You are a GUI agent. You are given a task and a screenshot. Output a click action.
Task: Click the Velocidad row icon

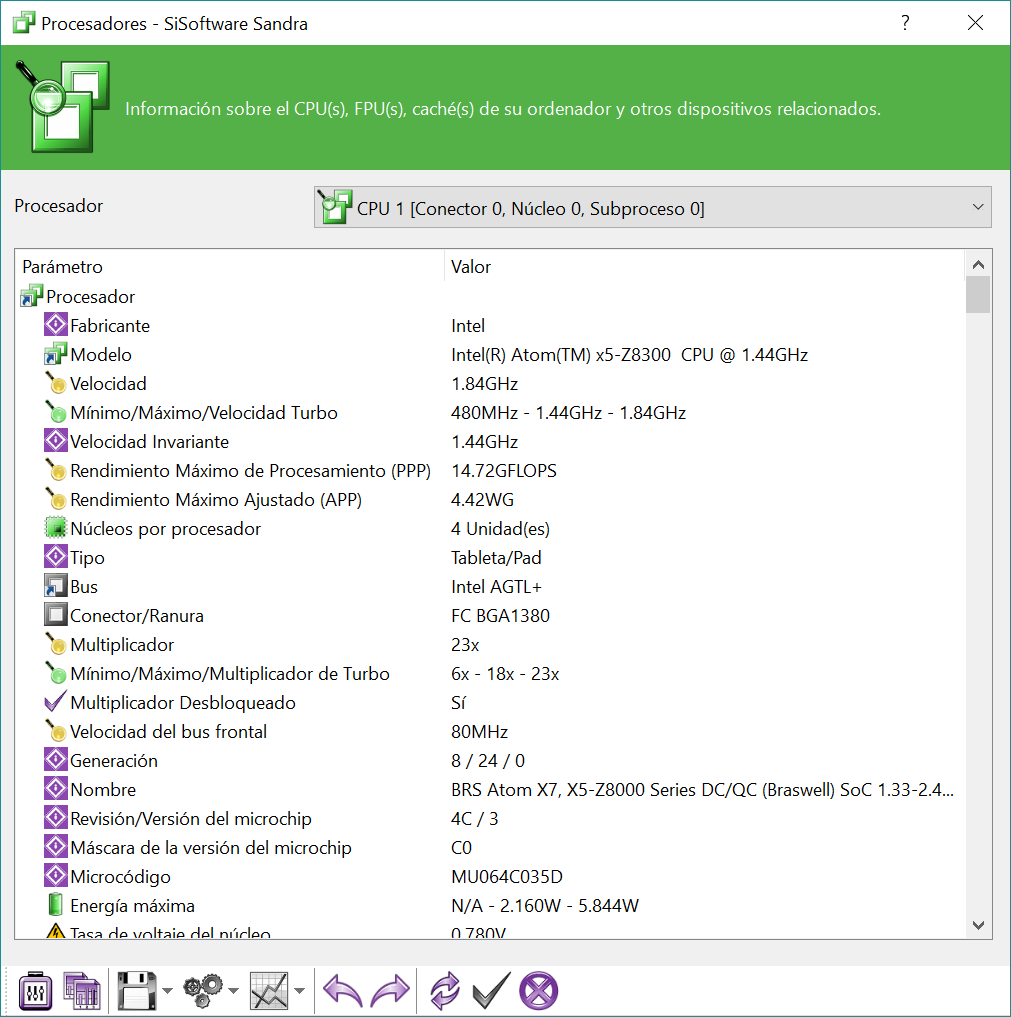(56, 383)
